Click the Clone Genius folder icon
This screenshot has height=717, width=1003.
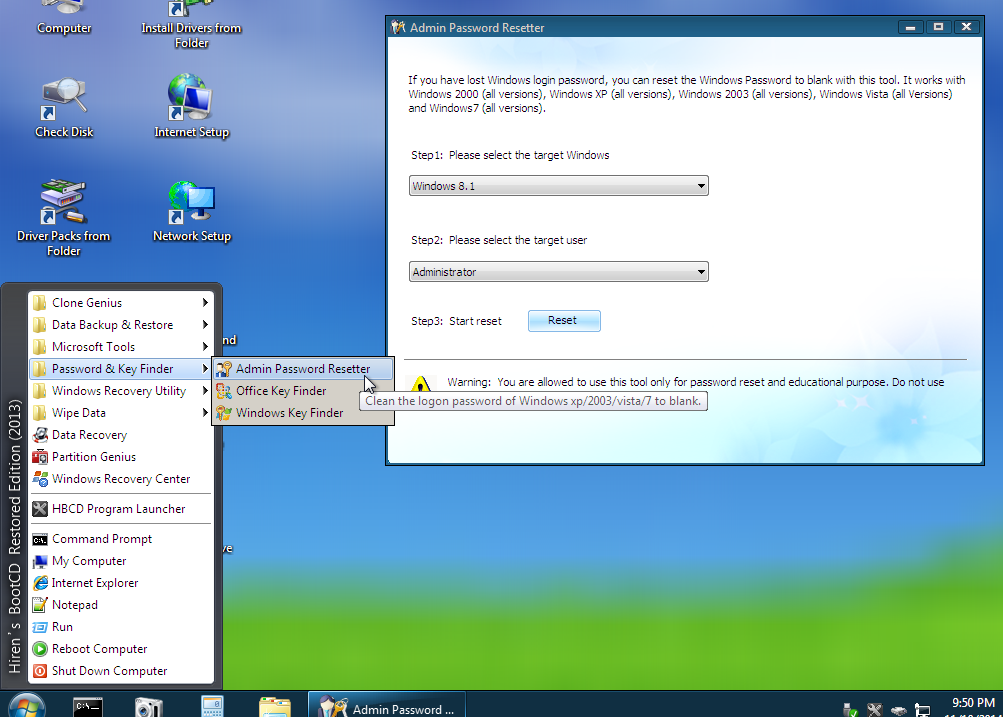tap(40, 303)
